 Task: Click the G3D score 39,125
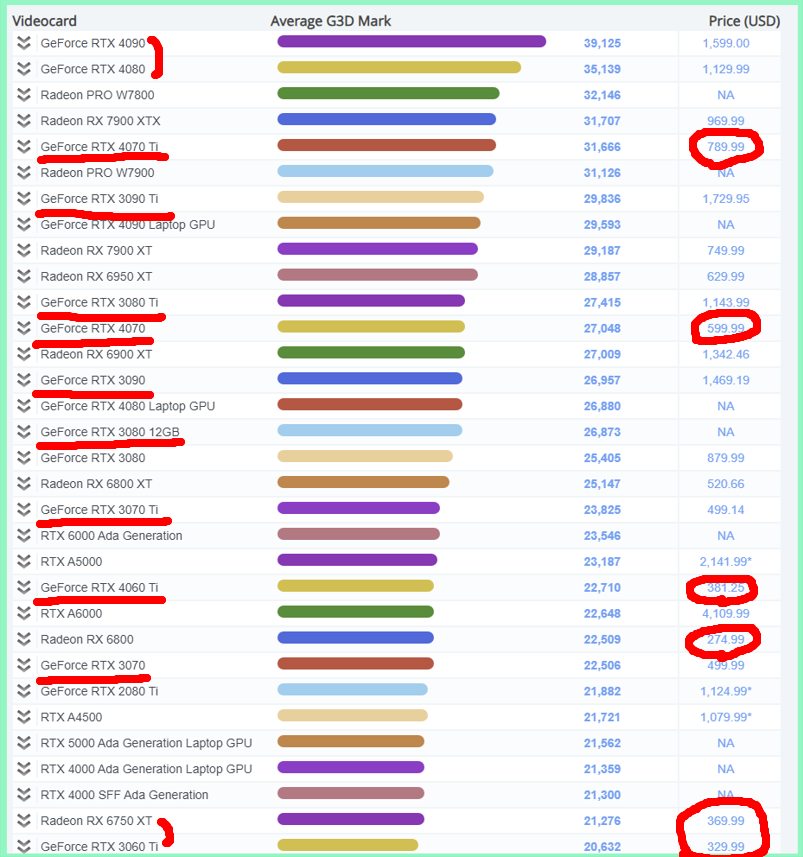(602, 43)
